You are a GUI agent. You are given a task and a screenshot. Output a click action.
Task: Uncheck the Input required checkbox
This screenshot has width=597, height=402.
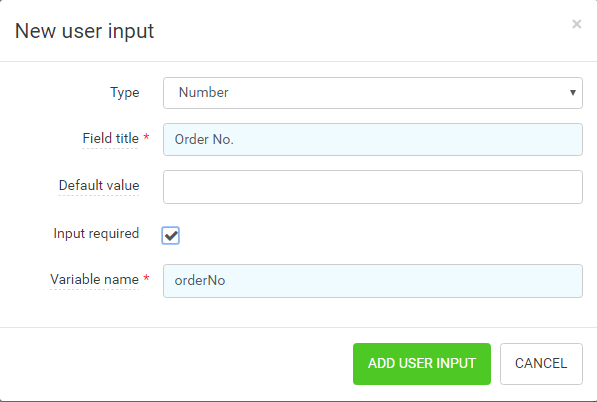(170, 235)
